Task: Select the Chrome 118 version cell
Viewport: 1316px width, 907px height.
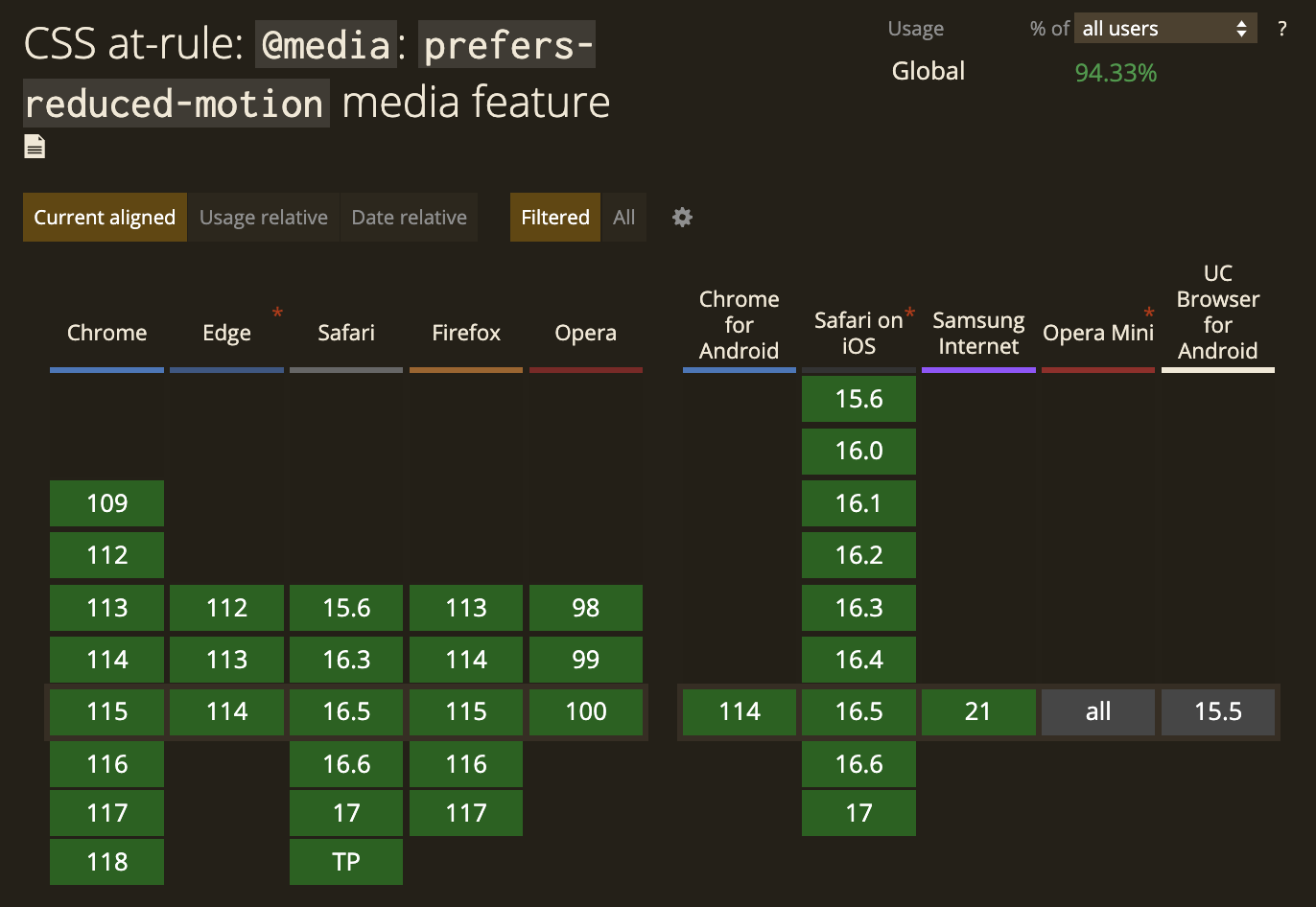Action: point(106,861)
